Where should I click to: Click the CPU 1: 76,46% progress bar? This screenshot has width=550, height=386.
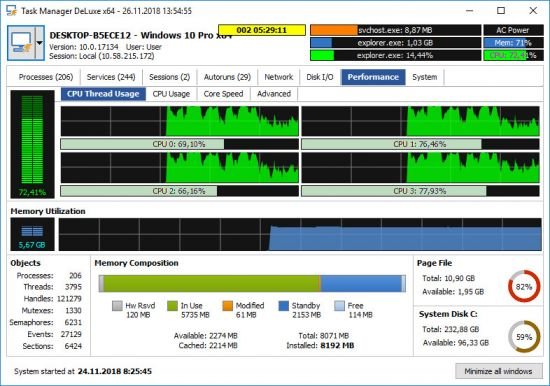[420, 144]
